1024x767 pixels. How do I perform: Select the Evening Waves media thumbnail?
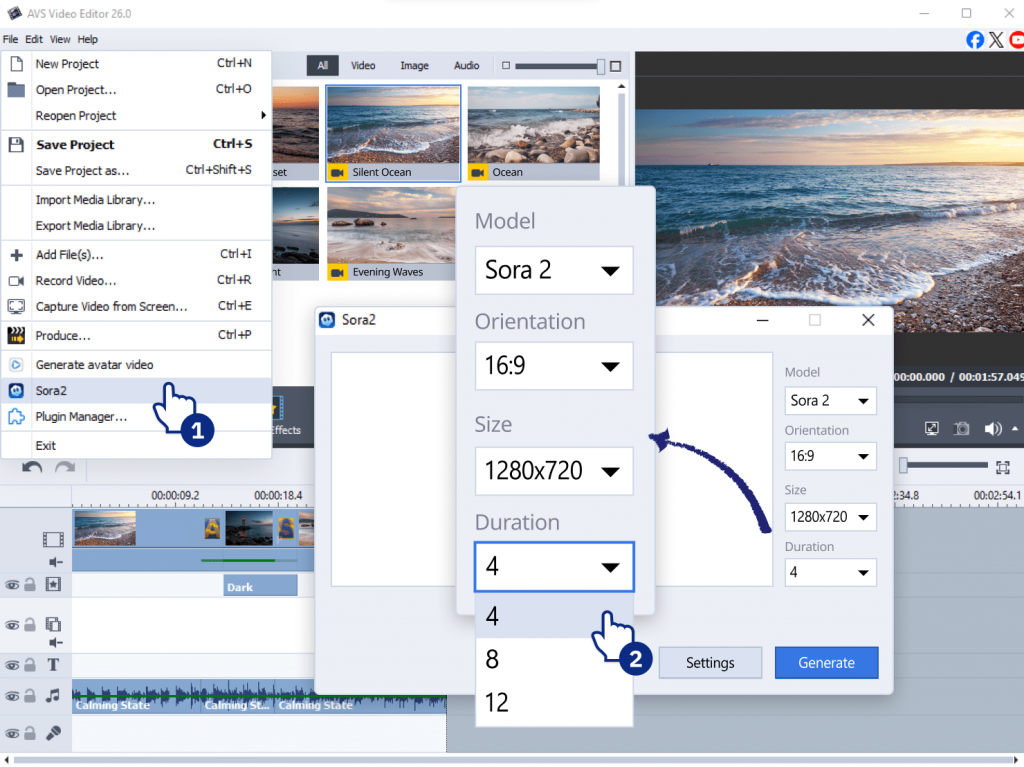(392, 234)
